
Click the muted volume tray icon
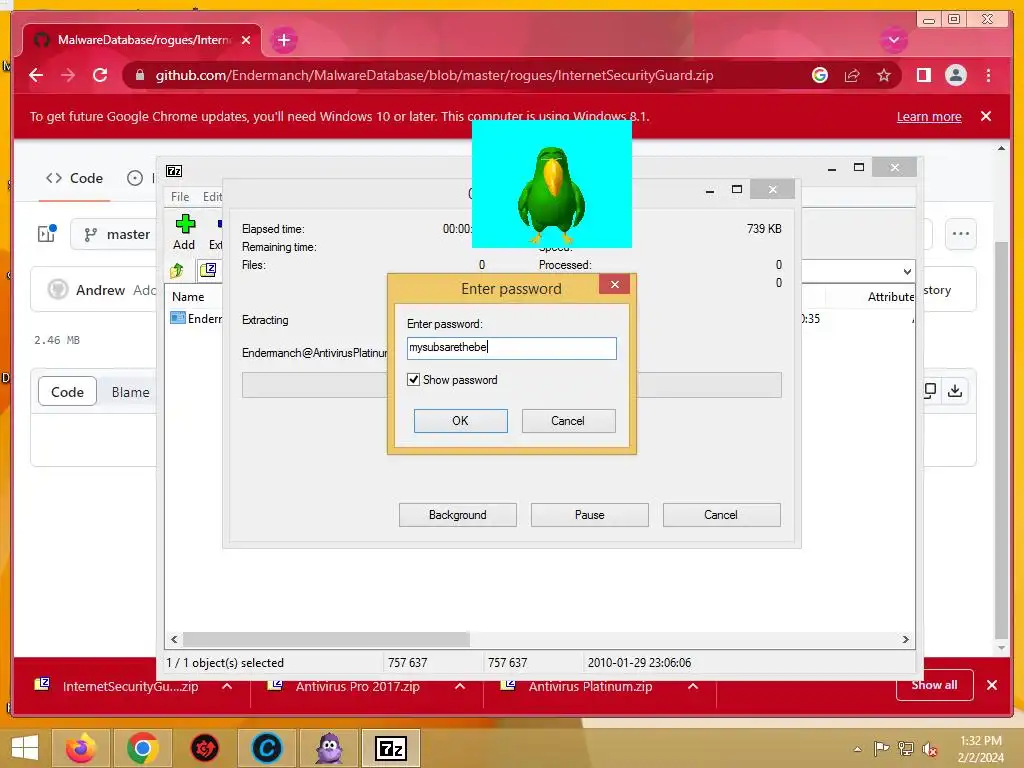click(929, 749)
